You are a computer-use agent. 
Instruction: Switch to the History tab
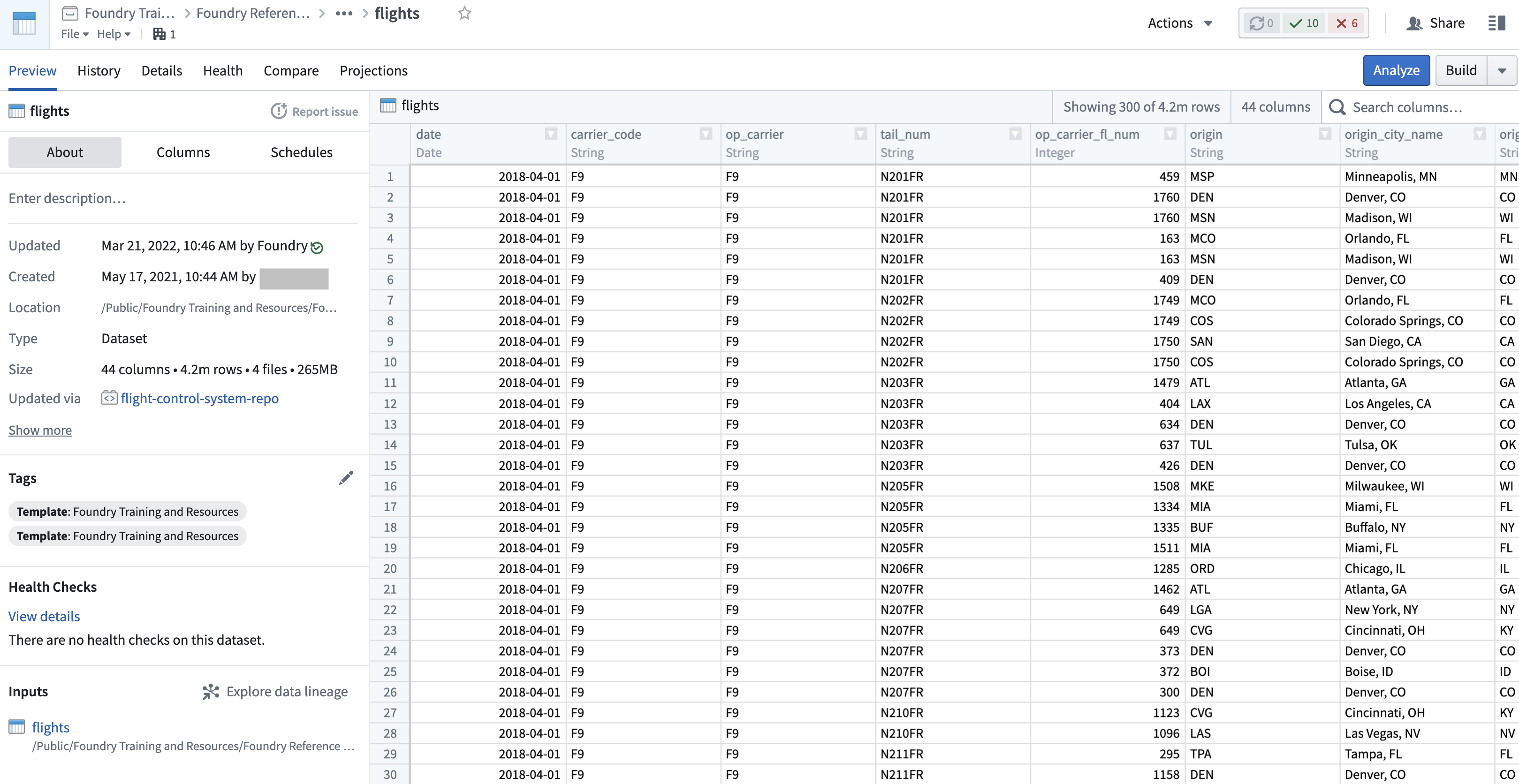[99, 71]
